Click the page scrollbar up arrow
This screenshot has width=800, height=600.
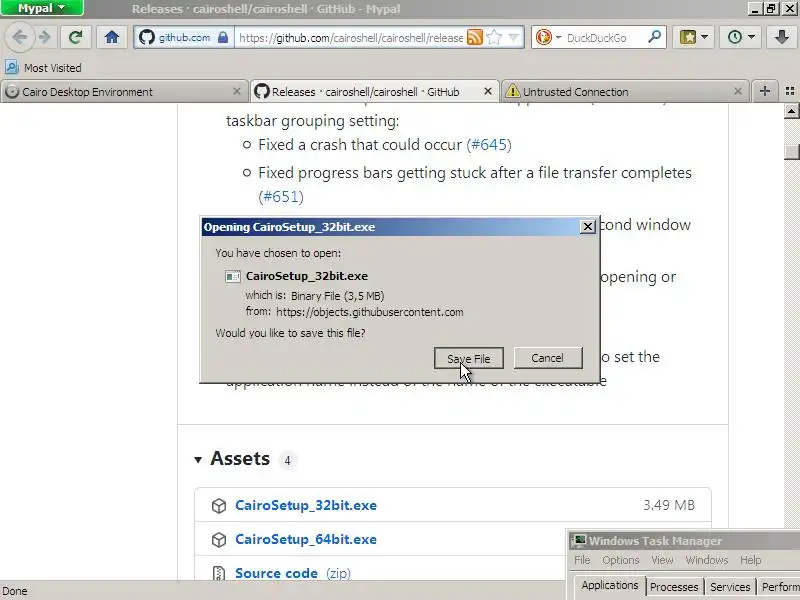click(791, 111)
